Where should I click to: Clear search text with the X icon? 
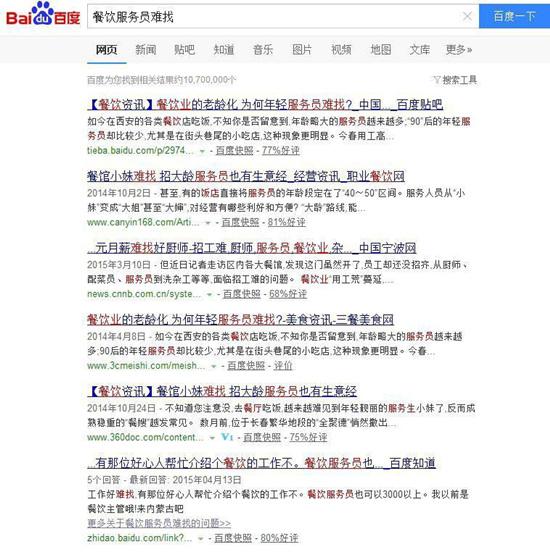[467, 16]
